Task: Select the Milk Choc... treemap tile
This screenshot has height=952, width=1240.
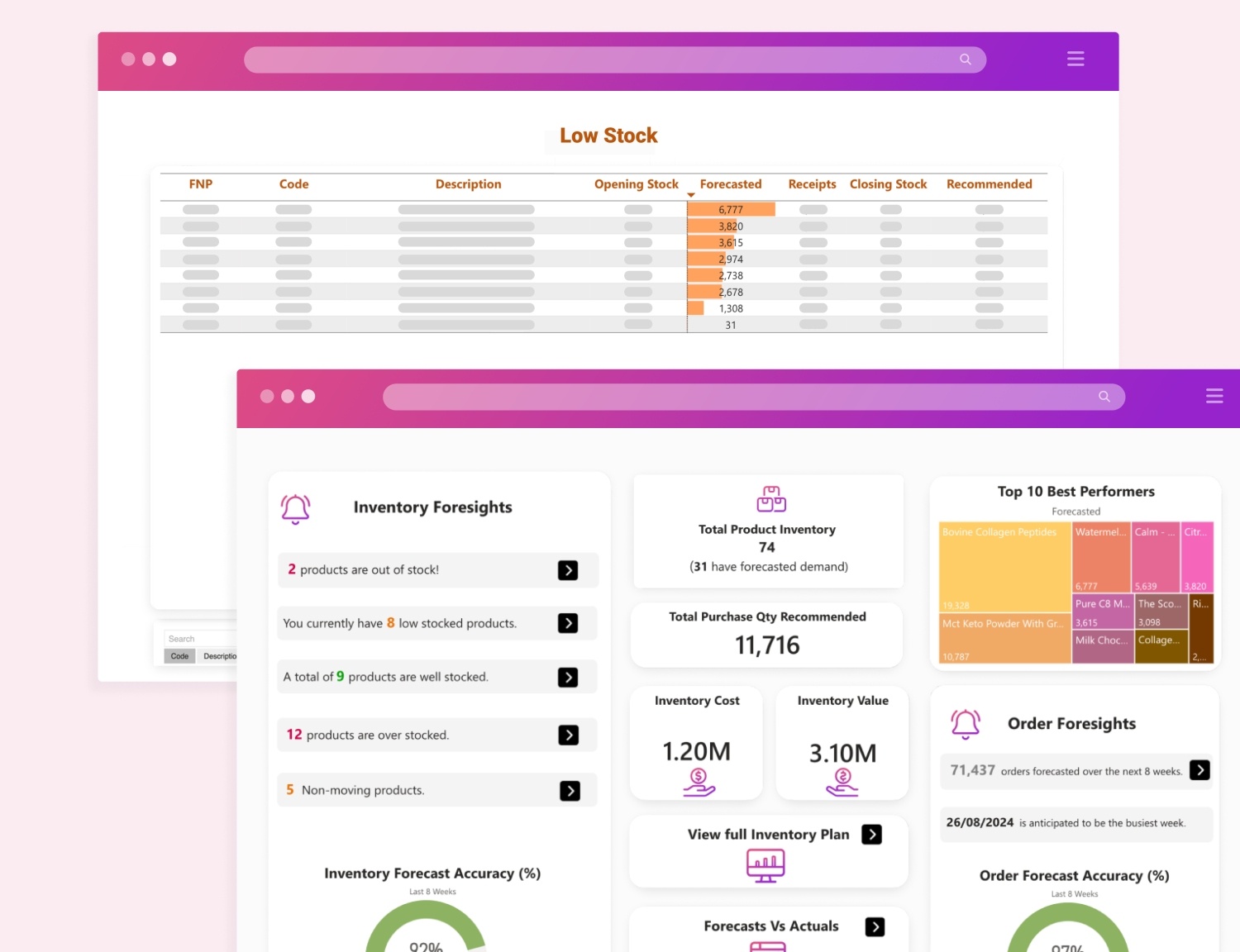Action: click(1103, 648)
